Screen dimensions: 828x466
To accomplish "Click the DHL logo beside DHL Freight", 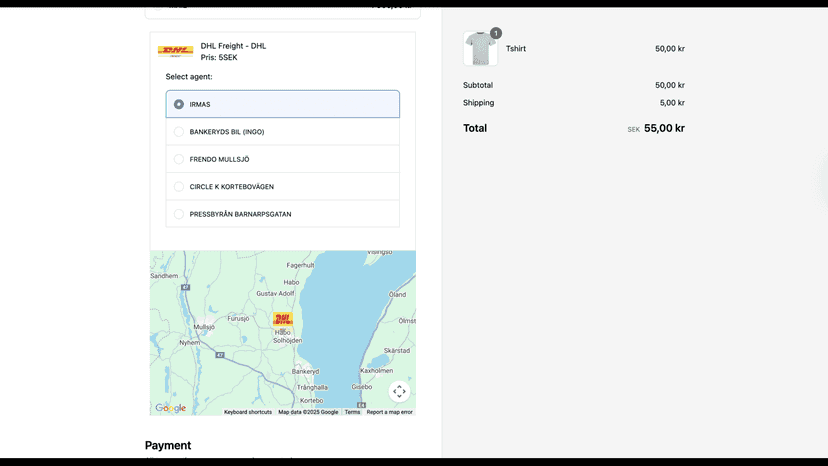I will 175,51.
